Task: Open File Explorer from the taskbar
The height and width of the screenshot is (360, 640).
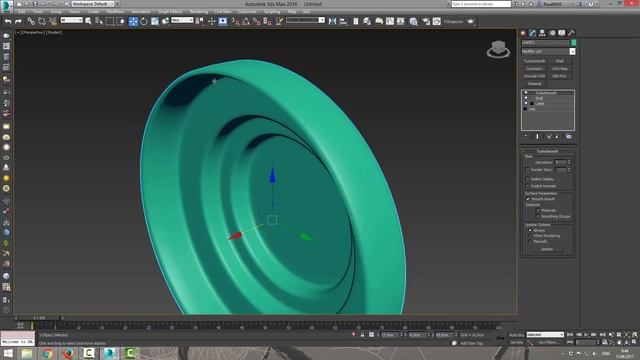Action: tap(27, 353)
